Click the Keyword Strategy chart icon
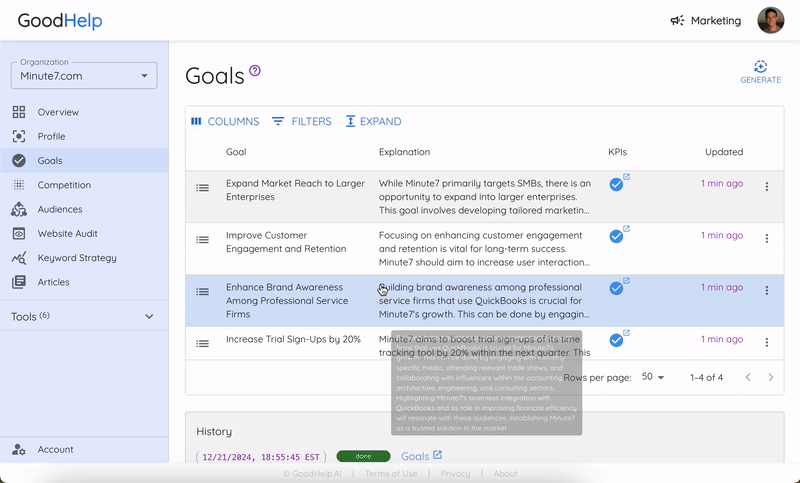This screenshot has width=800, height=483. (19, 258)
